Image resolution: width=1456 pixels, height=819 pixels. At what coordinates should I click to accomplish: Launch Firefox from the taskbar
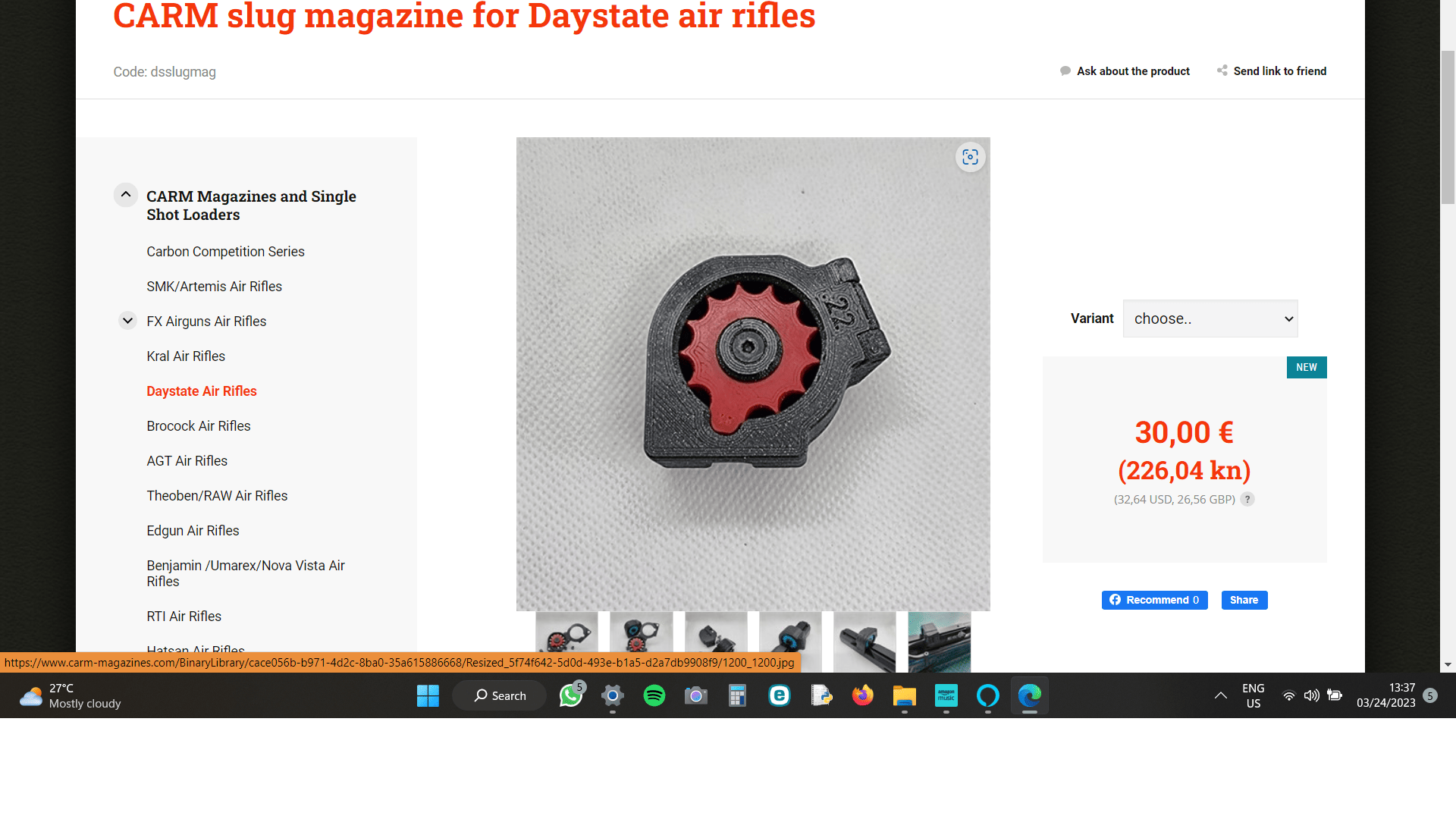click(863, 695)
